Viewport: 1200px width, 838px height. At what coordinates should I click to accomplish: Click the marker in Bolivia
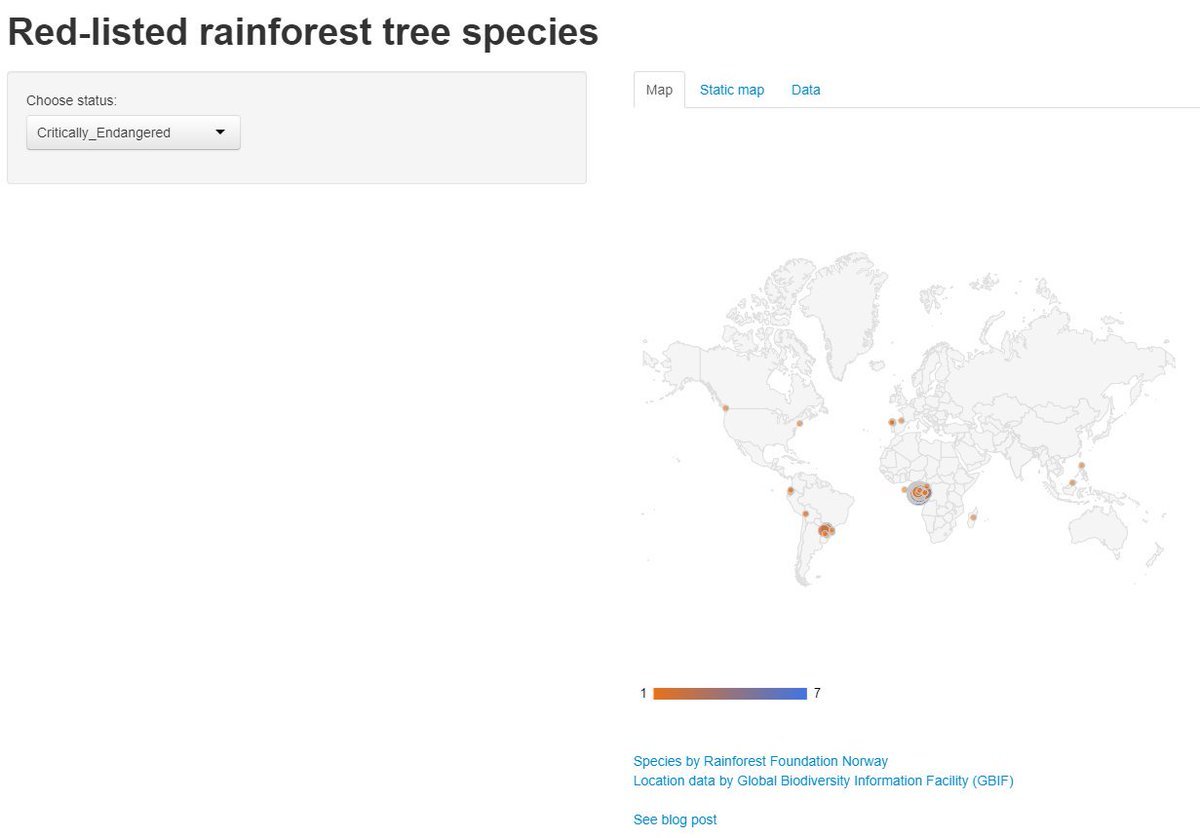[x=806, y=514]
